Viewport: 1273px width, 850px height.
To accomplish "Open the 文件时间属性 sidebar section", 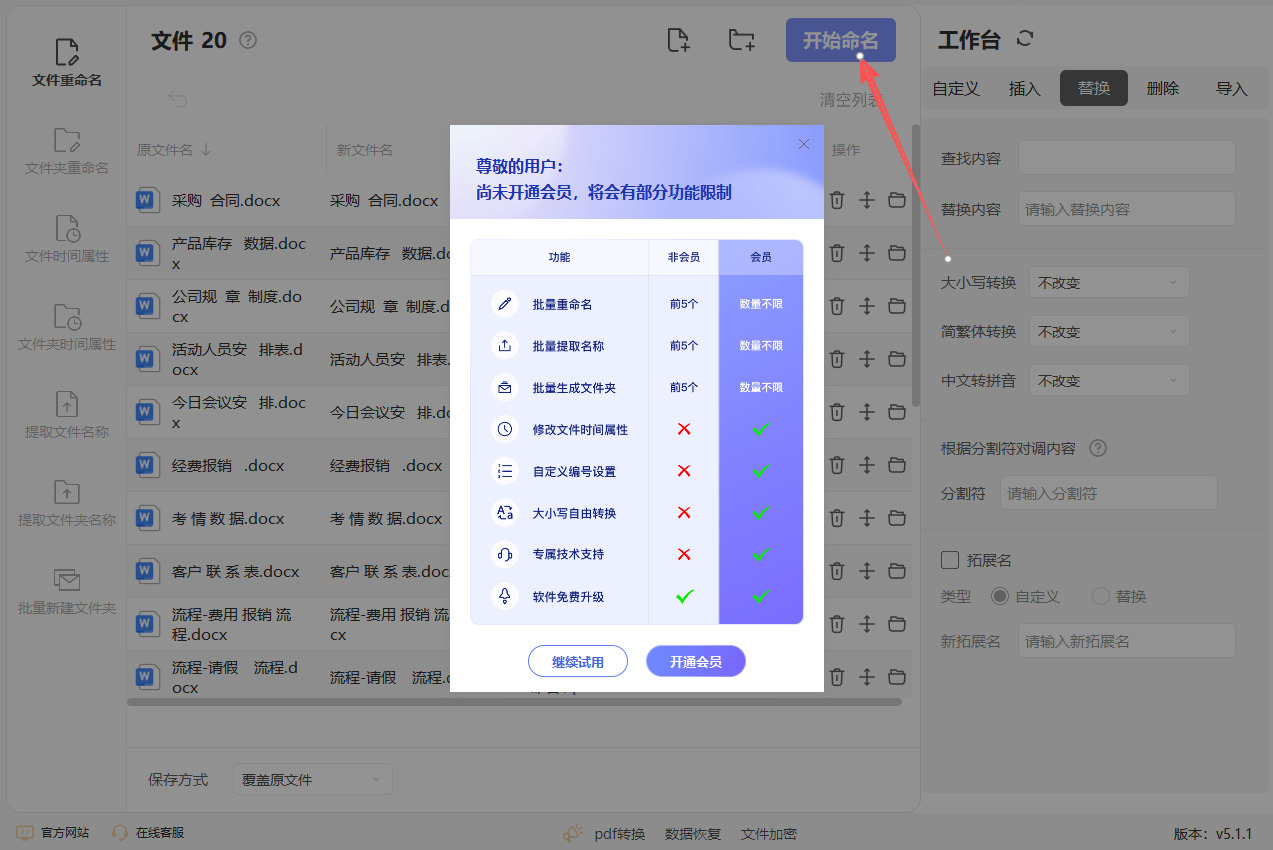I will (67, 239).
